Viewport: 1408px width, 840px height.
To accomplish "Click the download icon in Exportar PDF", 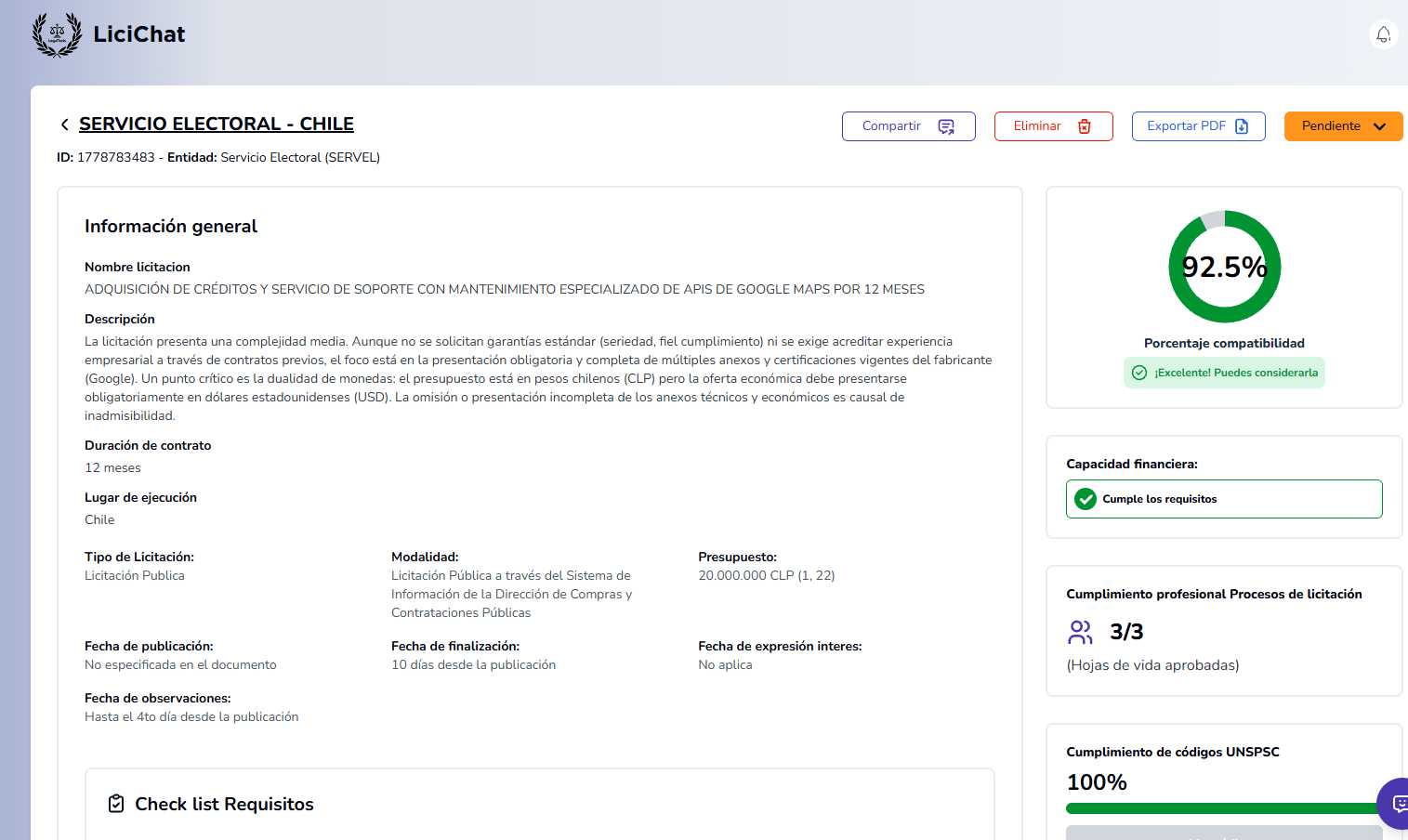I will (1242, 126).
